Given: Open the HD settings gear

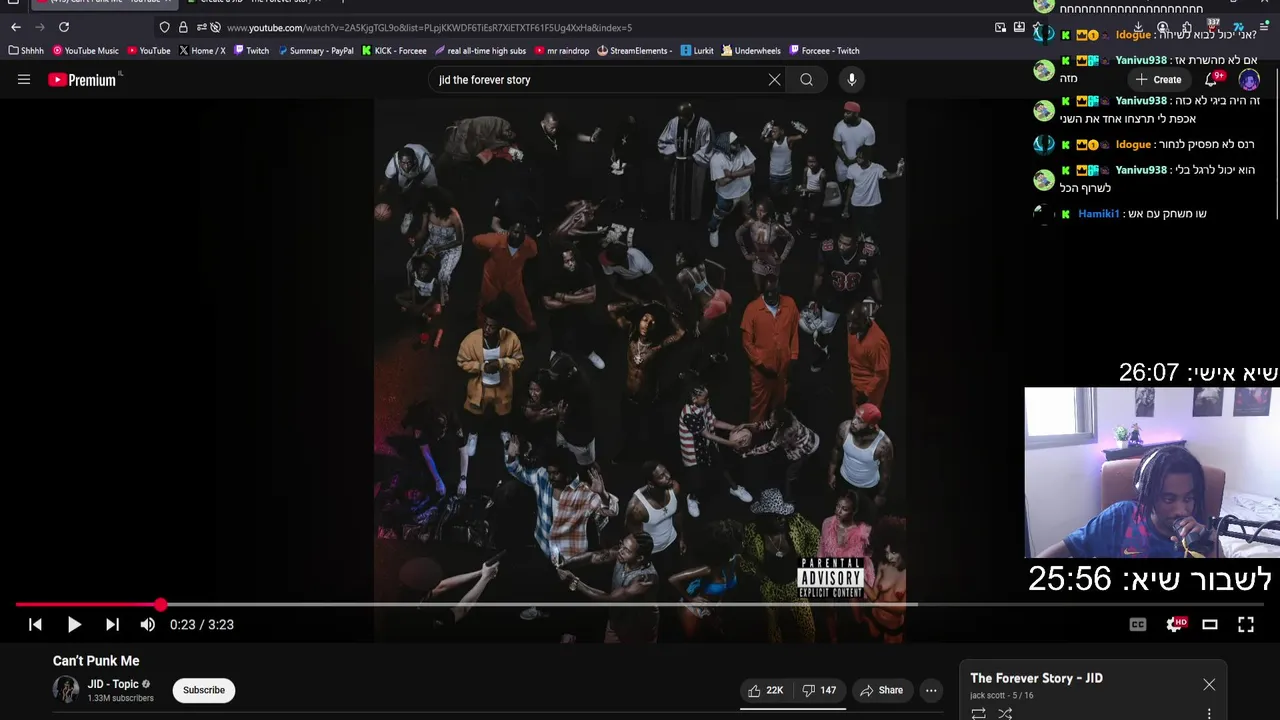Looking at the screenshot, I should coord(1176,624).
